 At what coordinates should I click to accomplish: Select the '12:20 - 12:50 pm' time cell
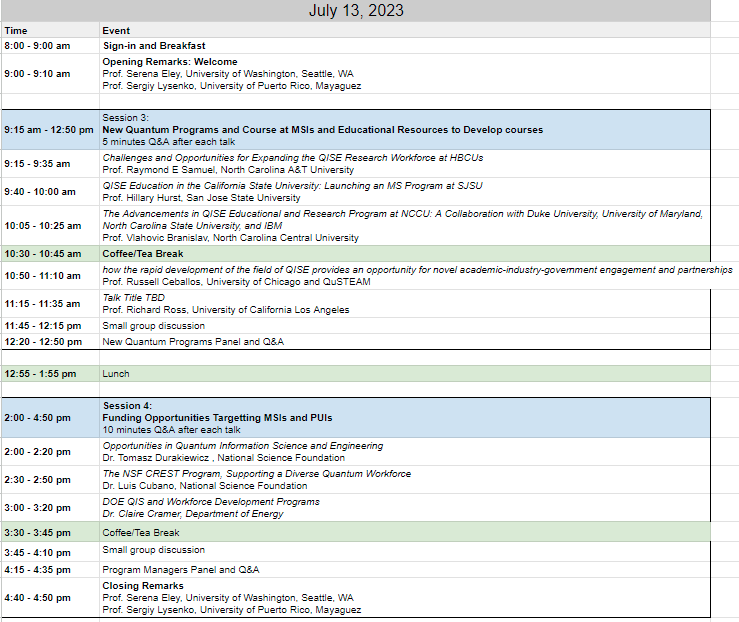click(50, 342)
